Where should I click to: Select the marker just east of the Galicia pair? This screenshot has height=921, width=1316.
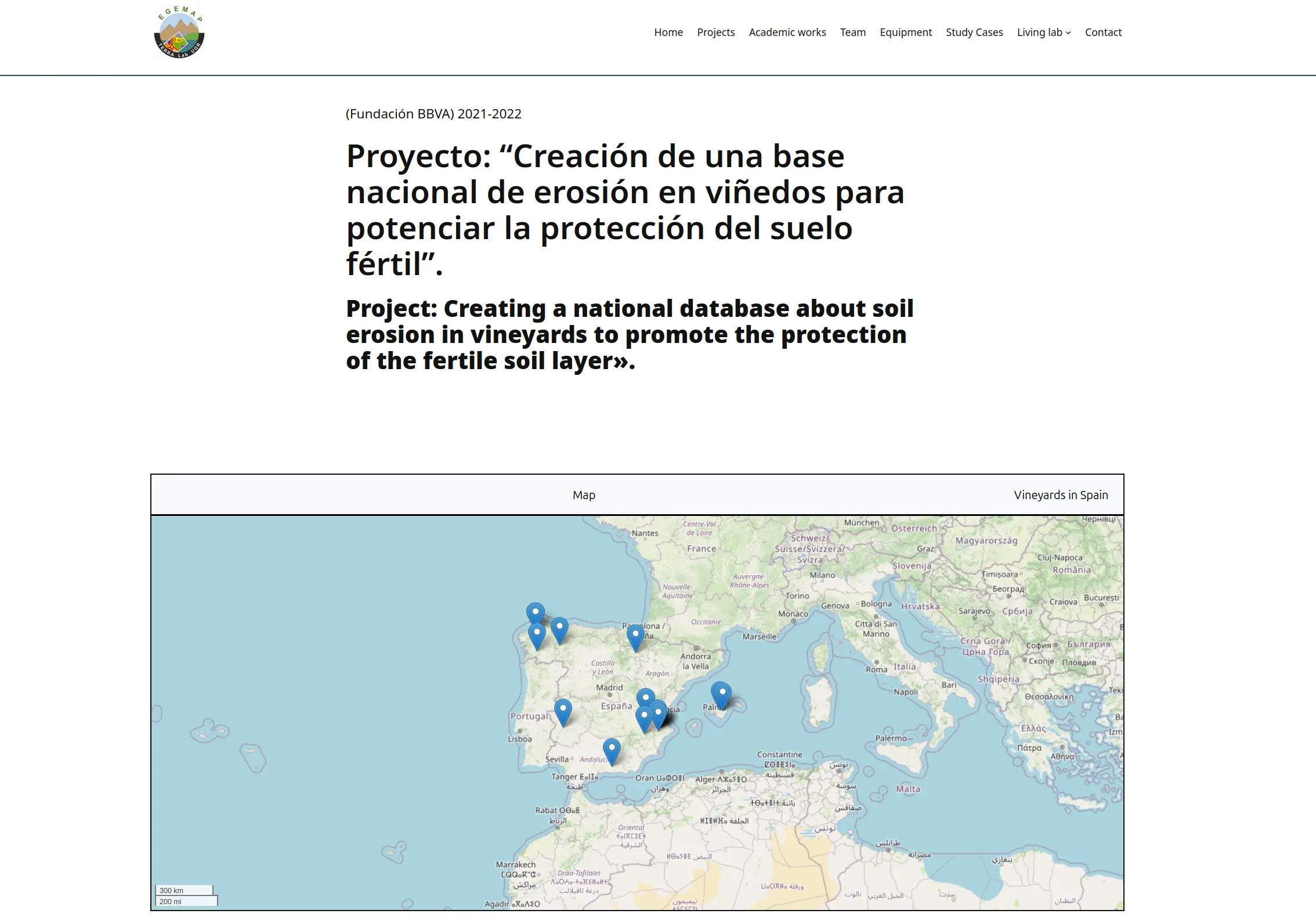tap(559, 630)
